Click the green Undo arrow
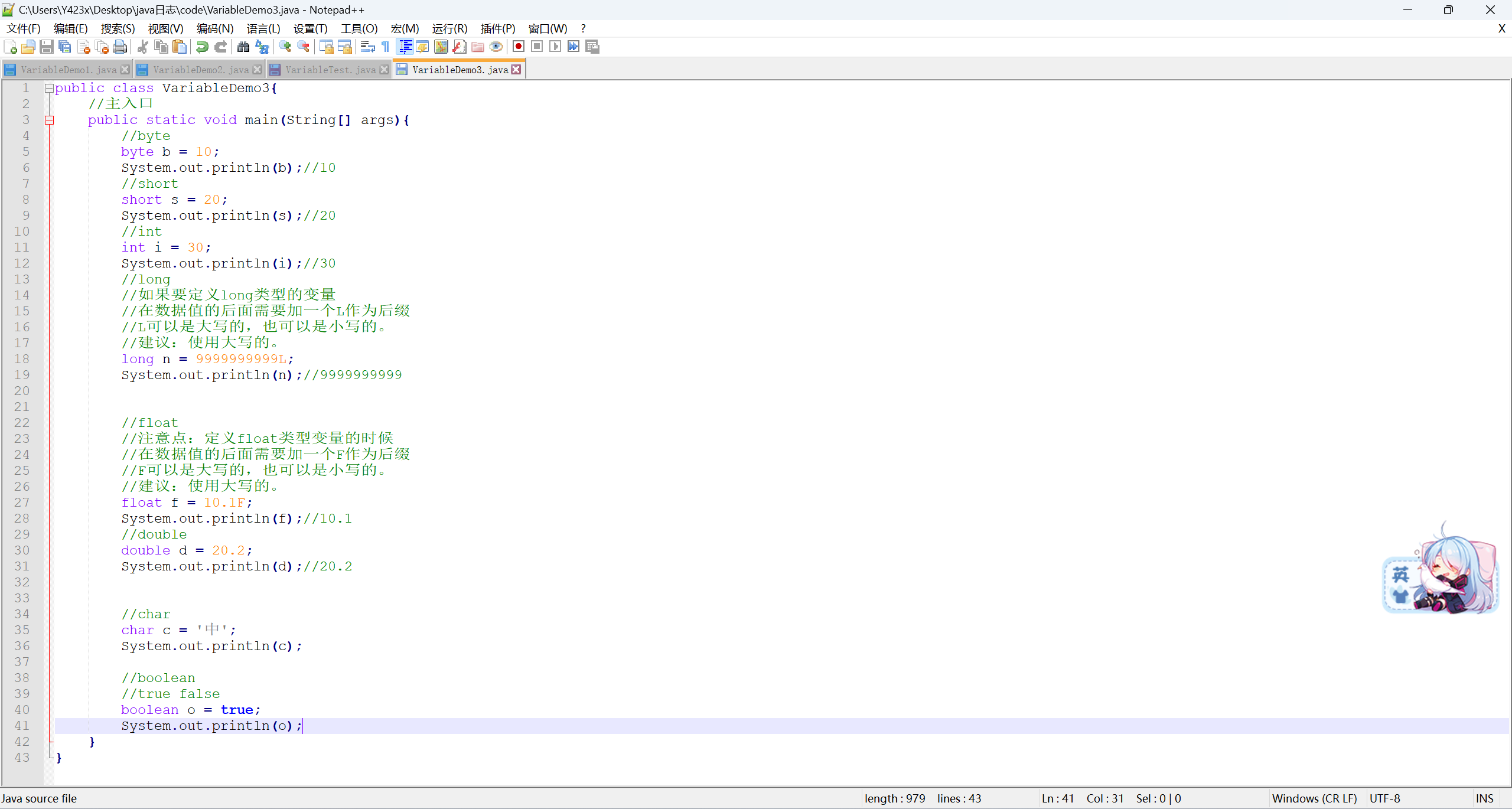 (x=202, y=47)
